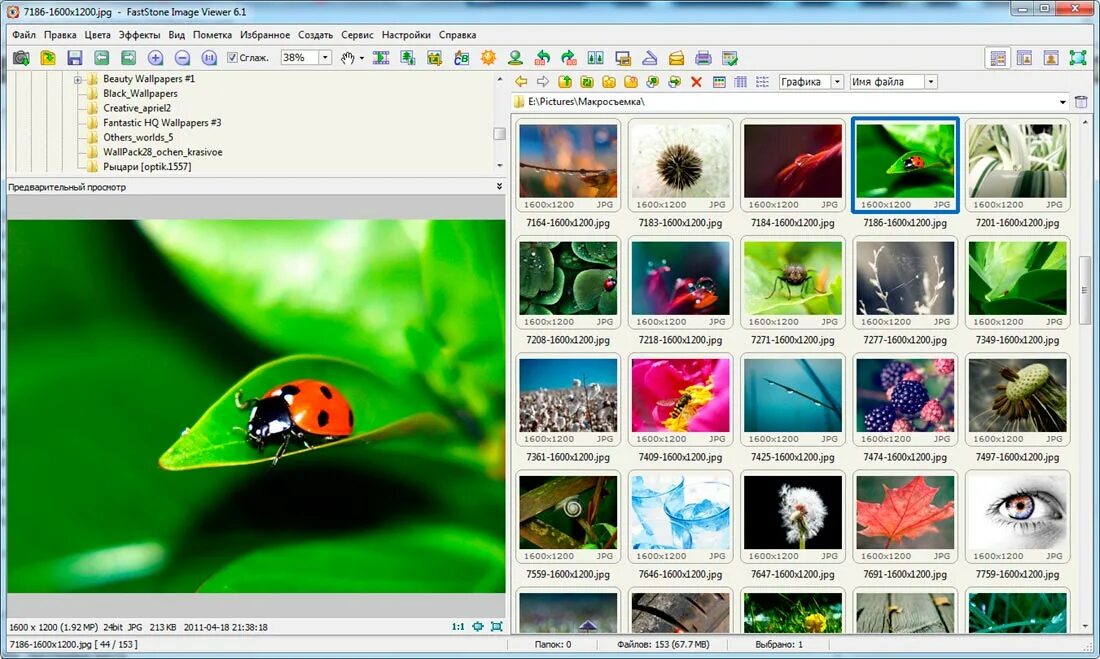1100x659 pixels.
Task: Open the Эффекты menu
Action: point(139,34)
